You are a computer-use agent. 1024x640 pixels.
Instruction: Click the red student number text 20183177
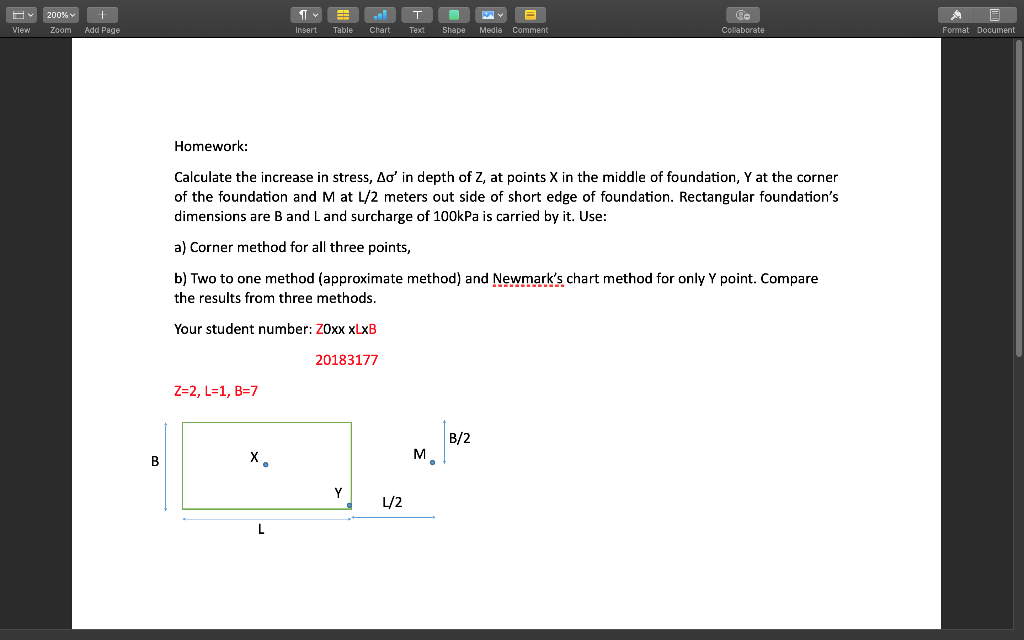[347, 360]
